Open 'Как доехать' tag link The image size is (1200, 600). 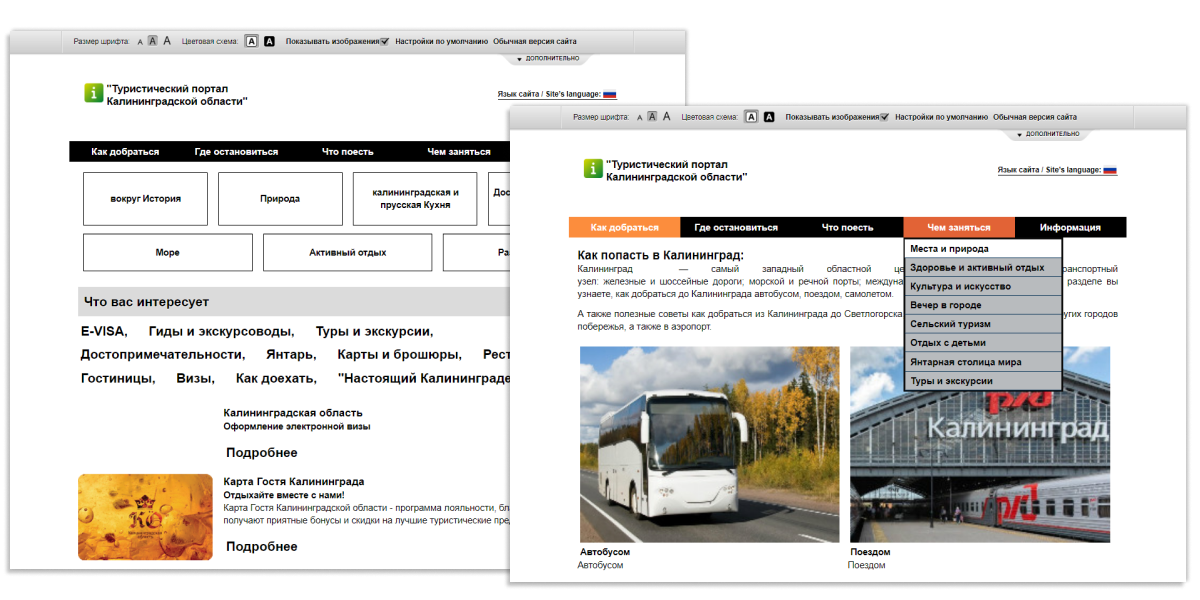coord(276,379)
